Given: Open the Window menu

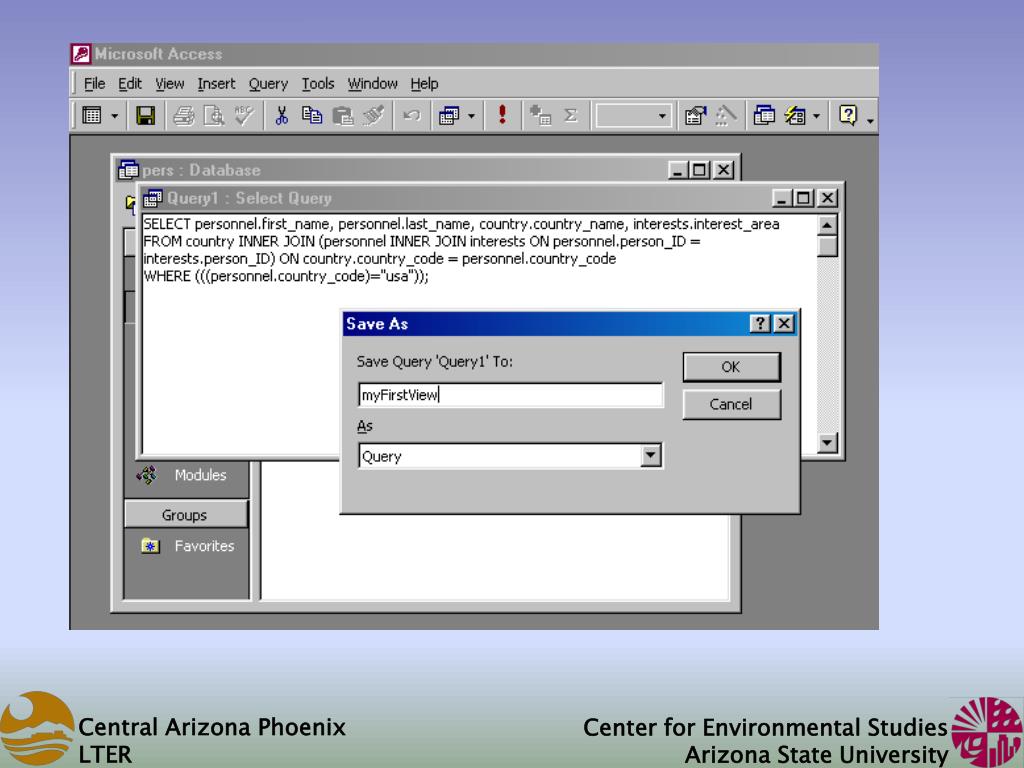Looking at the screenshot, I should click(x=372, y=84).
